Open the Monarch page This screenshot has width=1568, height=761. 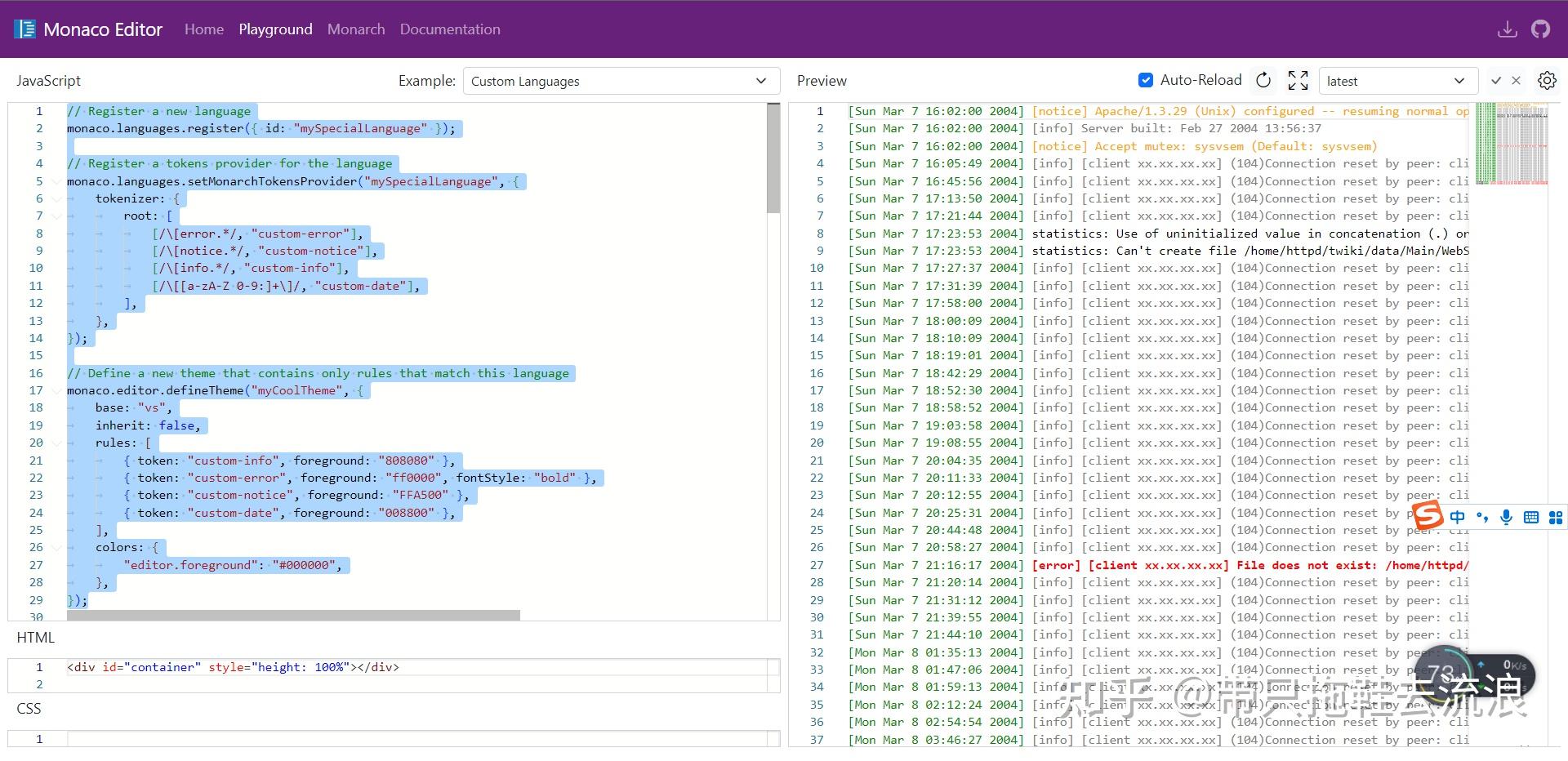356,29
